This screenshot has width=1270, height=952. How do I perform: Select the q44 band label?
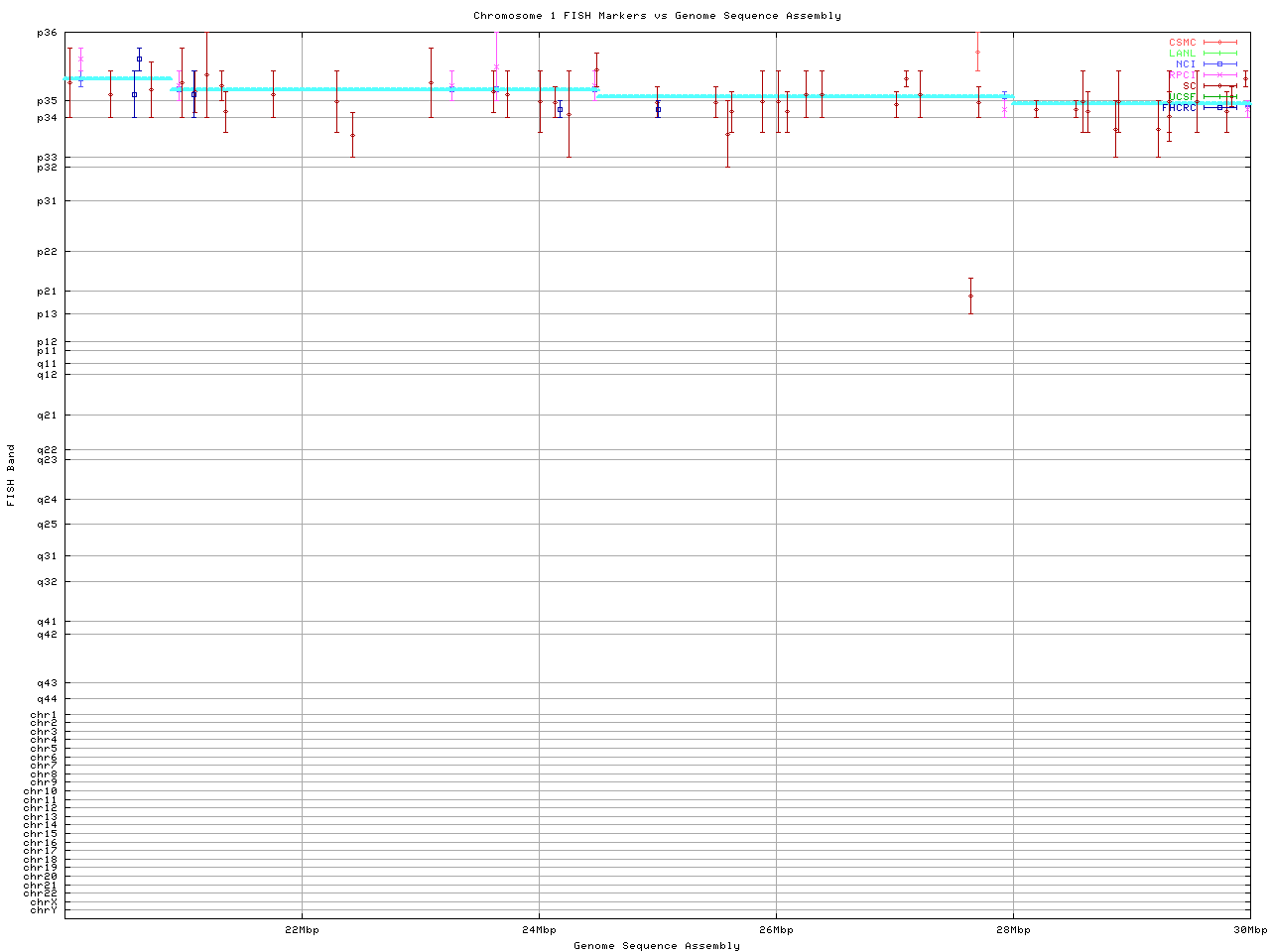coord(48,699)
